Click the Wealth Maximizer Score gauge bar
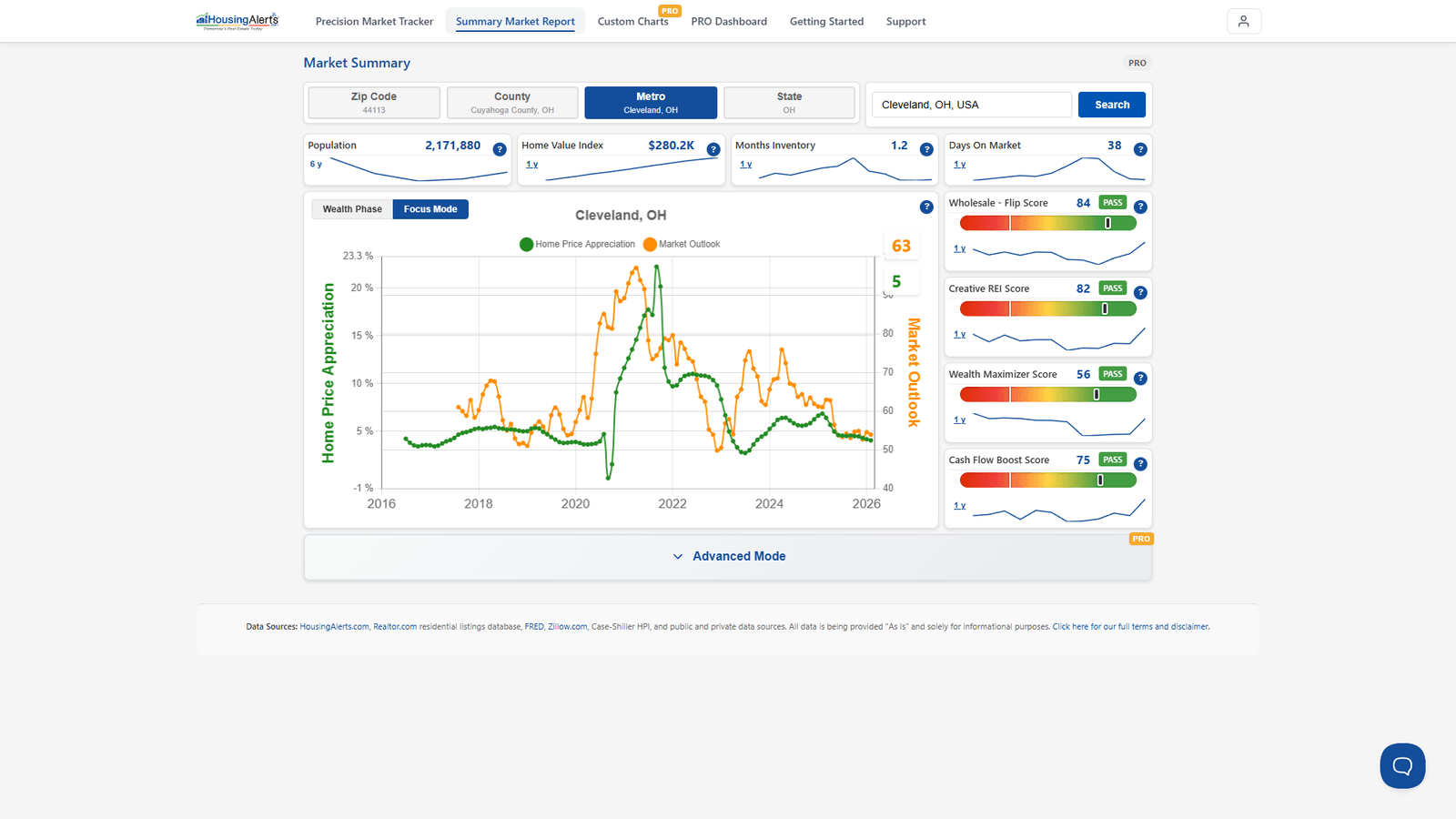Image resolution: width=1456 pixels, height=819 pixels. point(1047,394)
